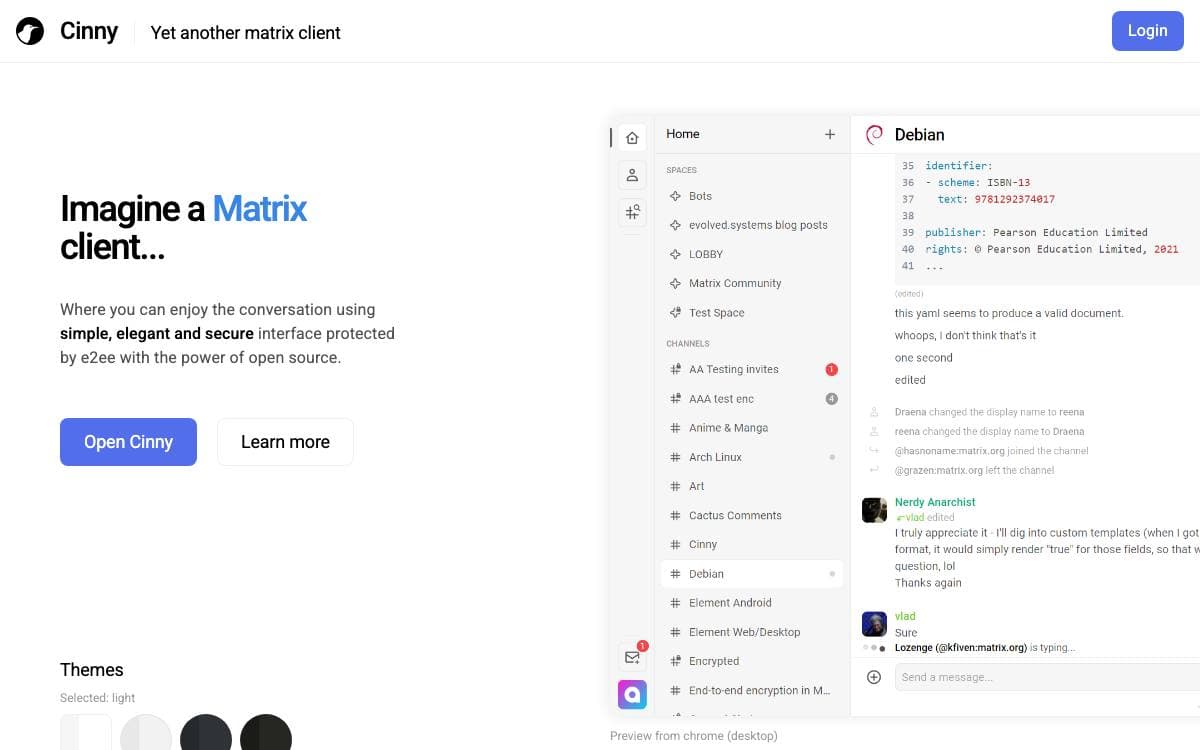Click the "one second" message

(x=924, y=358)
